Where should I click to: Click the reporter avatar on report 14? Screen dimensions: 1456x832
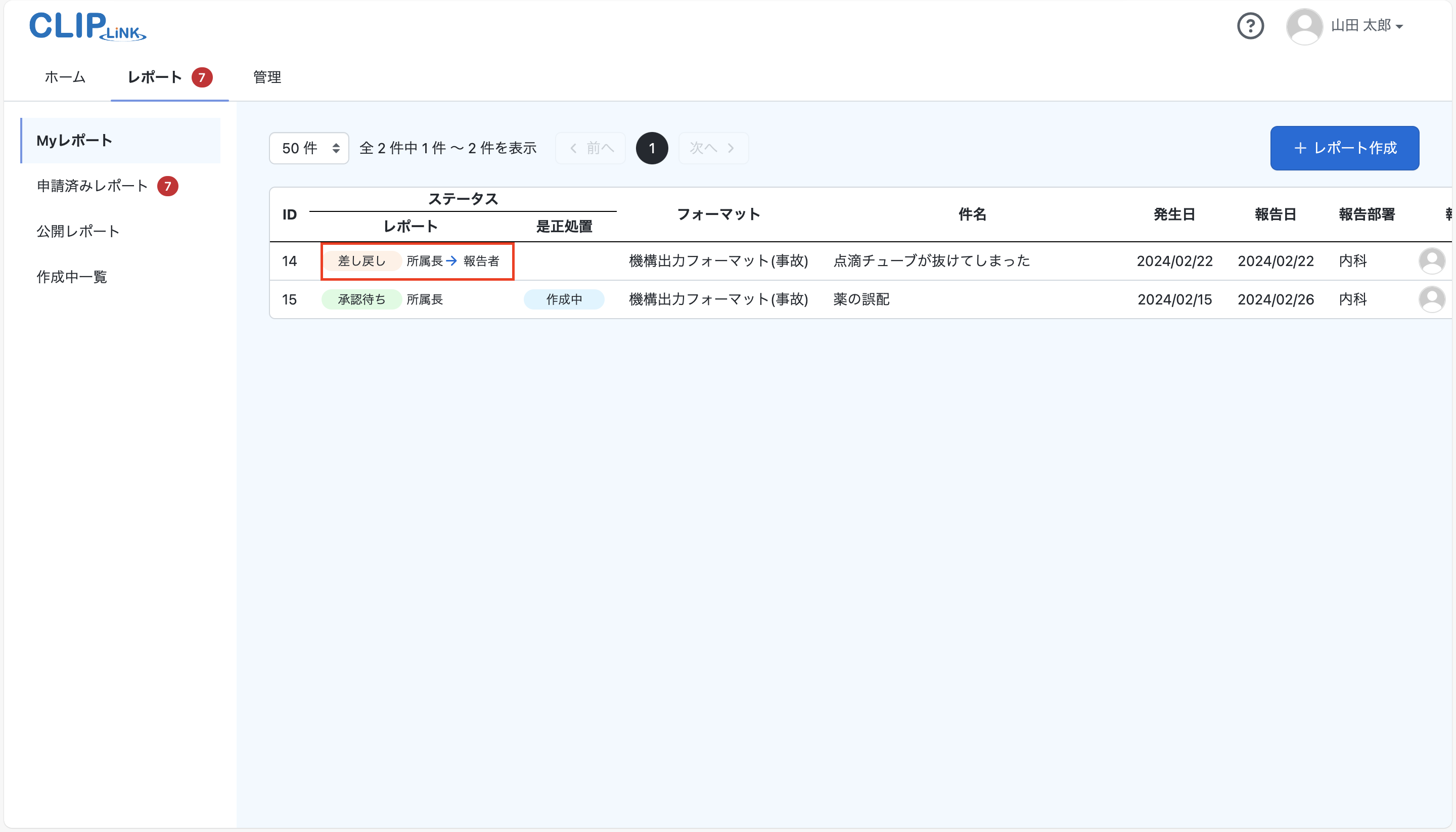pyautogui.click(x=1431, y=260)
